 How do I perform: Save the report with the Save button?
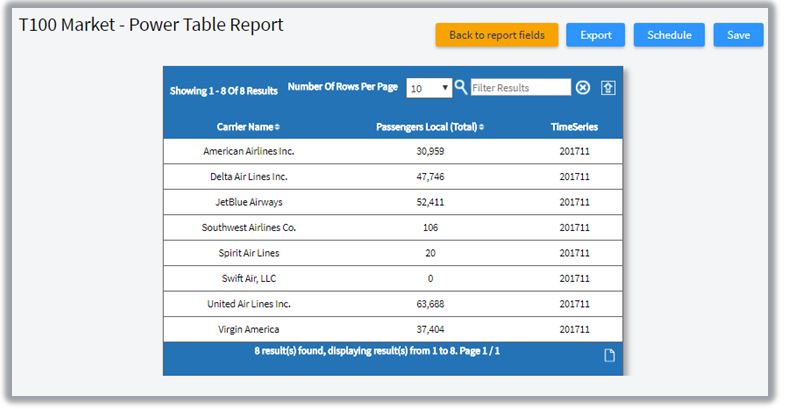coord(738,35)
